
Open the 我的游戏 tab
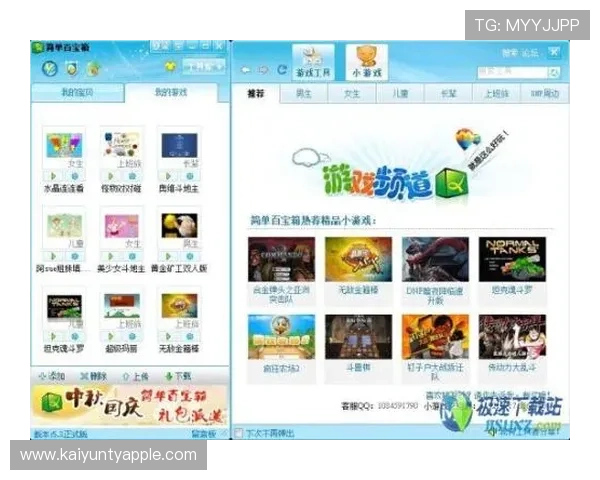(x=171, y=92)
